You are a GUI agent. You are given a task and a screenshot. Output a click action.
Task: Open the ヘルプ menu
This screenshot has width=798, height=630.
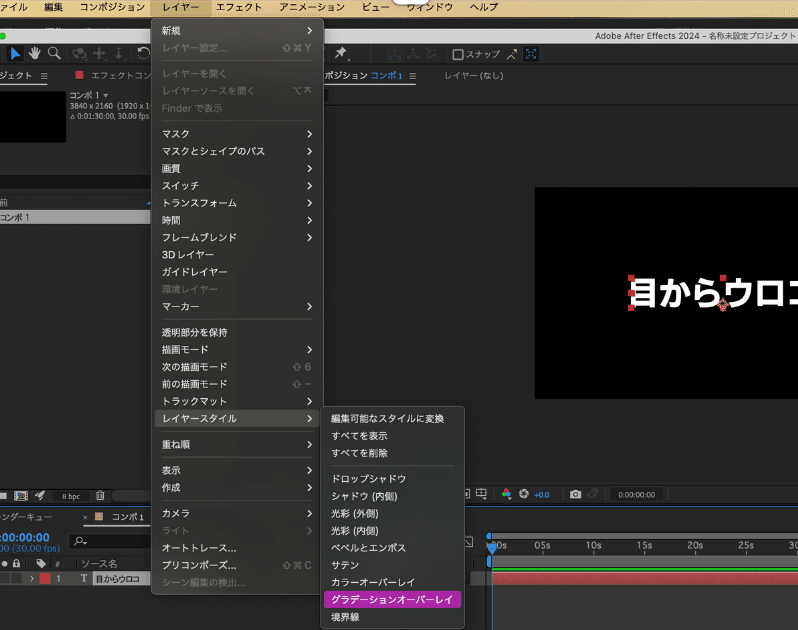[483, 7]
